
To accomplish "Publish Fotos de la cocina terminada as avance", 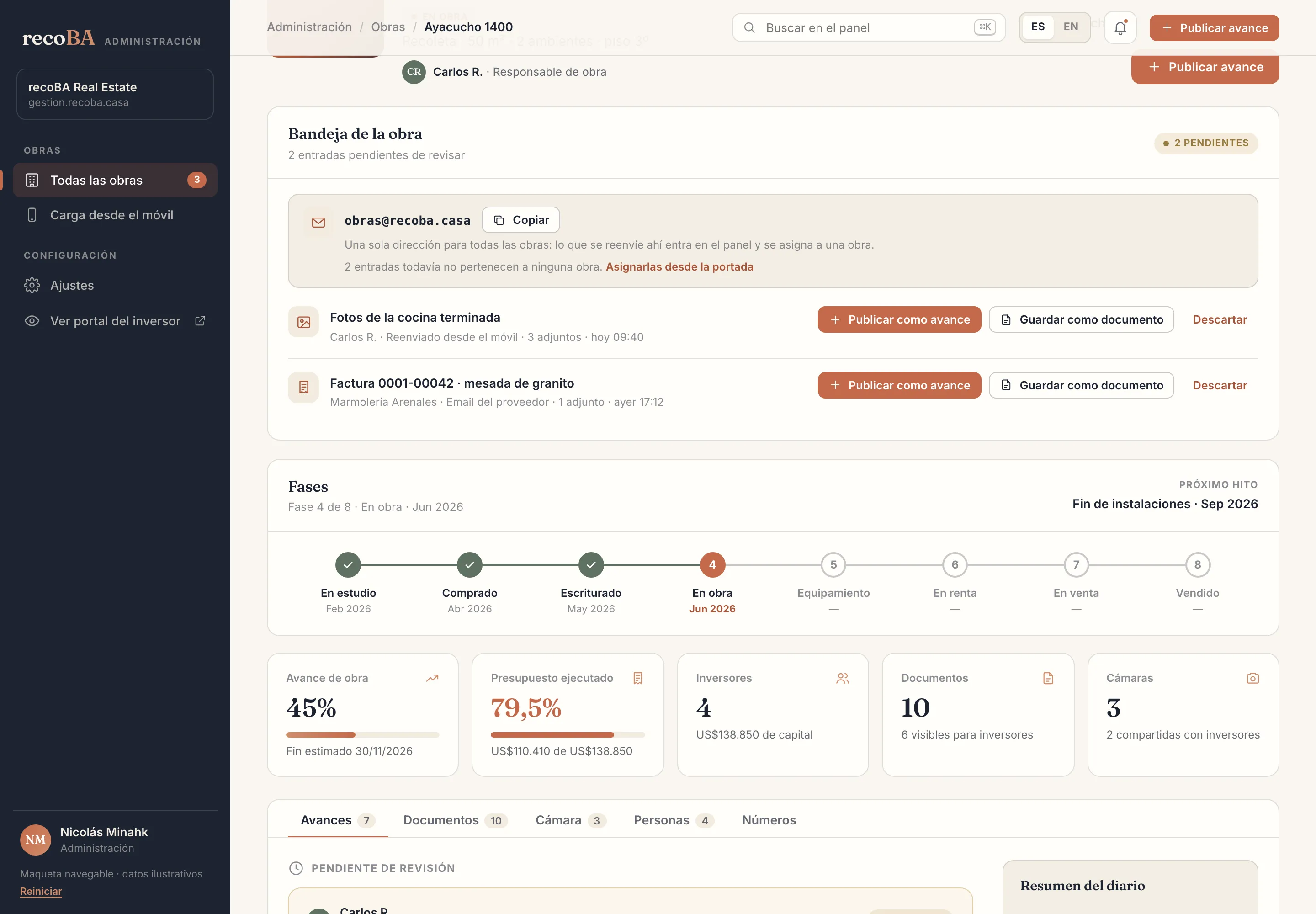I will [899, 319].
